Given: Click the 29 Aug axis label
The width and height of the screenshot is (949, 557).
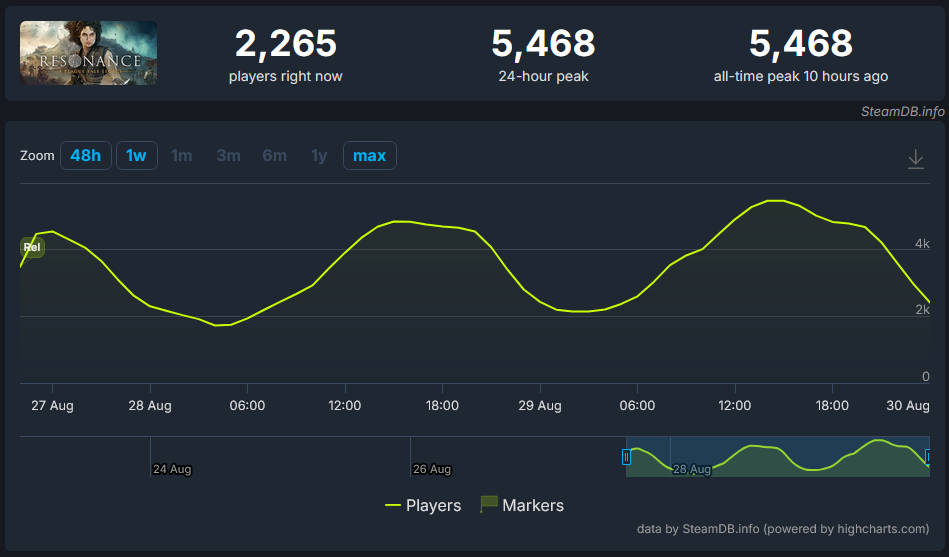Looking at the screenshot, I should point(540,406).
